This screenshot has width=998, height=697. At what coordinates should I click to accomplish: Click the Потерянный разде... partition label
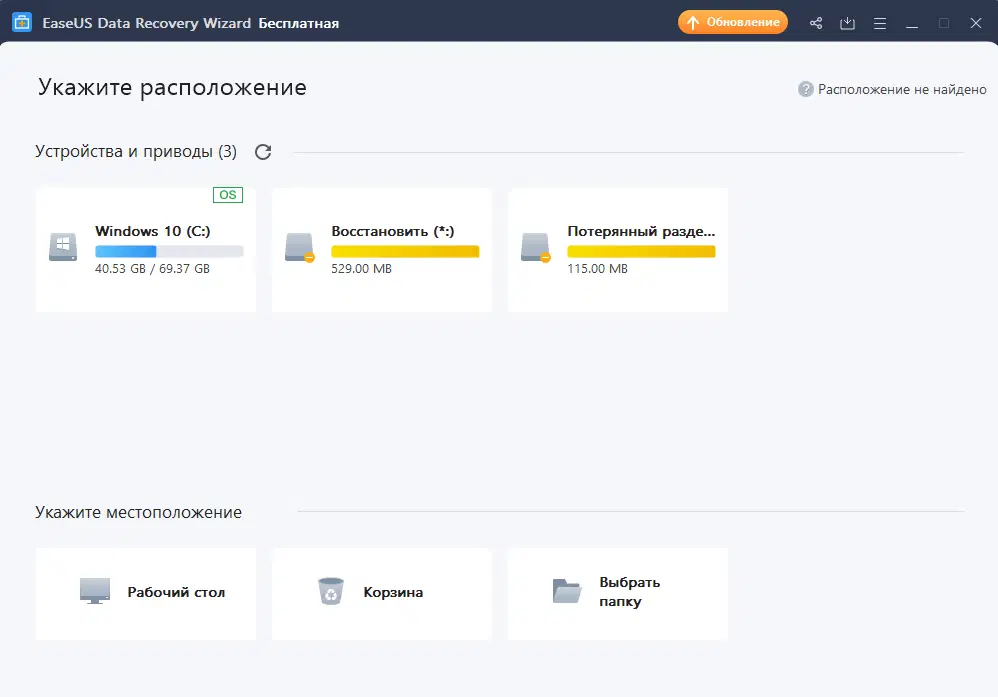(642, 231)
